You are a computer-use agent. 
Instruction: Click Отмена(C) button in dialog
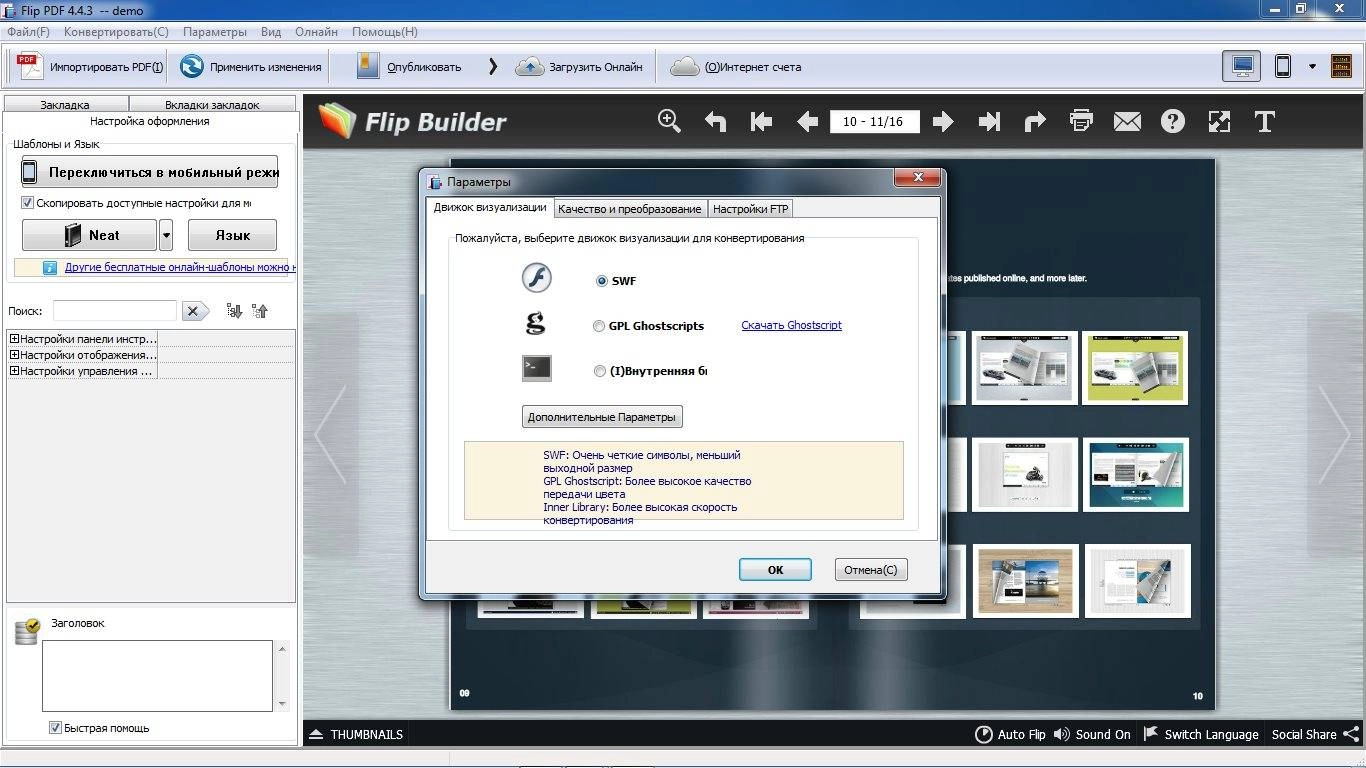[870, 569]
